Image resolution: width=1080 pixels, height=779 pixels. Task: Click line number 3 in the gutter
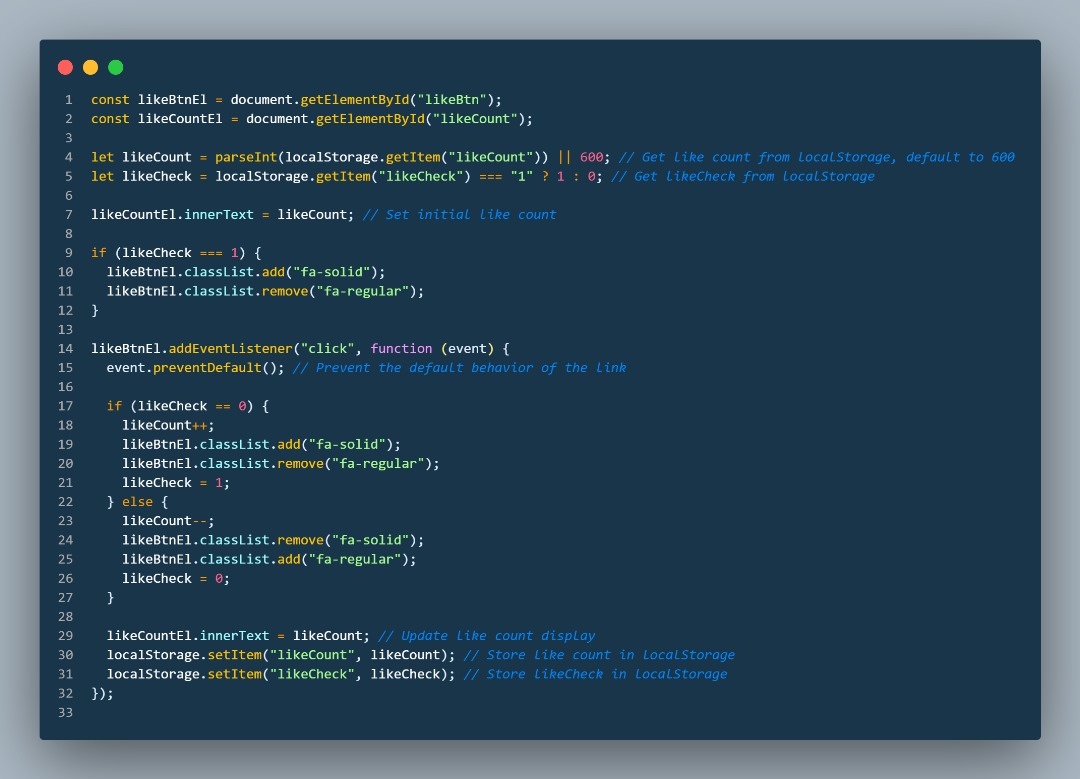[x=69, y=138]
